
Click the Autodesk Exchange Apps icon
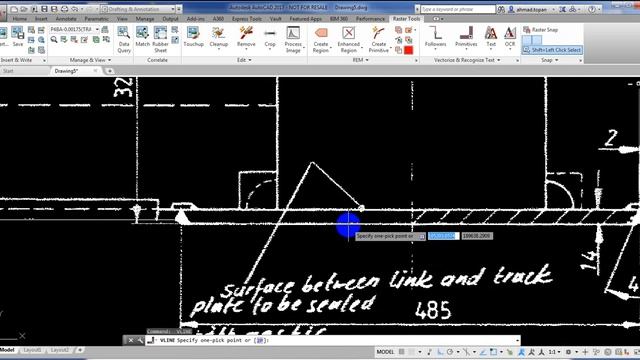[563, 9]
